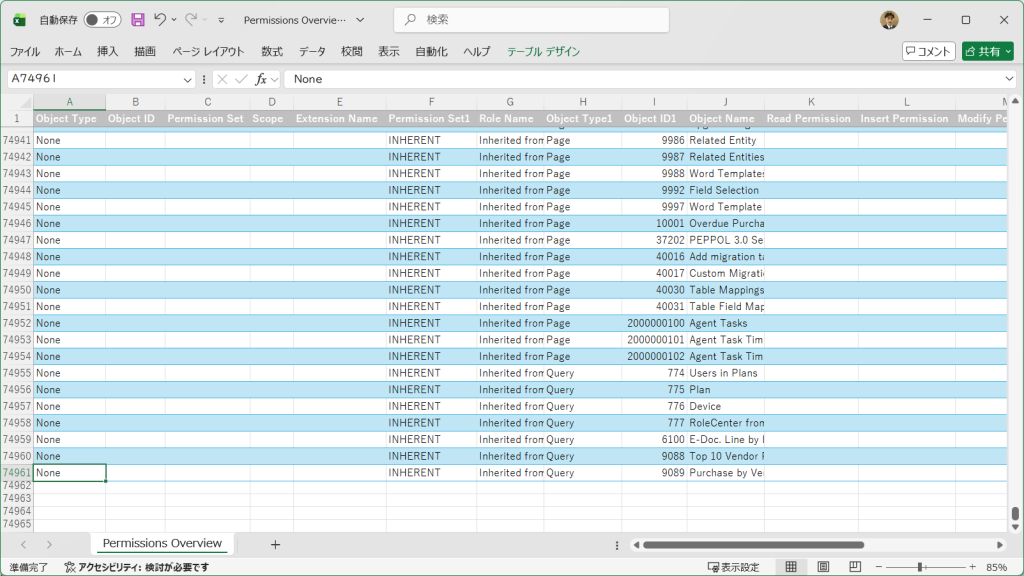
Task: Open the file name dropdown in title bar
Action: [x=360, y=20]
